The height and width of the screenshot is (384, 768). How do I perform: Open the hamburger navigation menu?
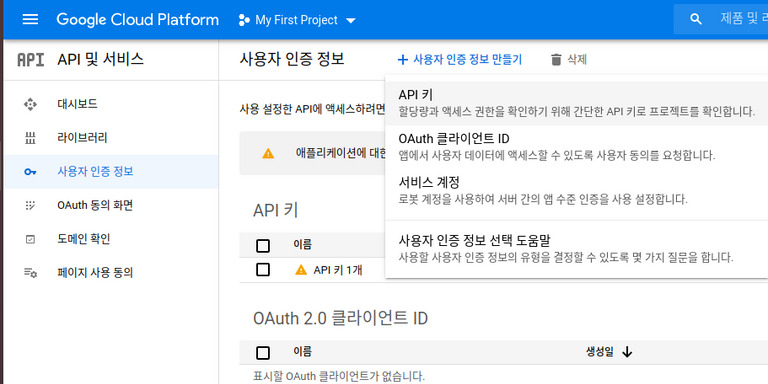[30, 20]
